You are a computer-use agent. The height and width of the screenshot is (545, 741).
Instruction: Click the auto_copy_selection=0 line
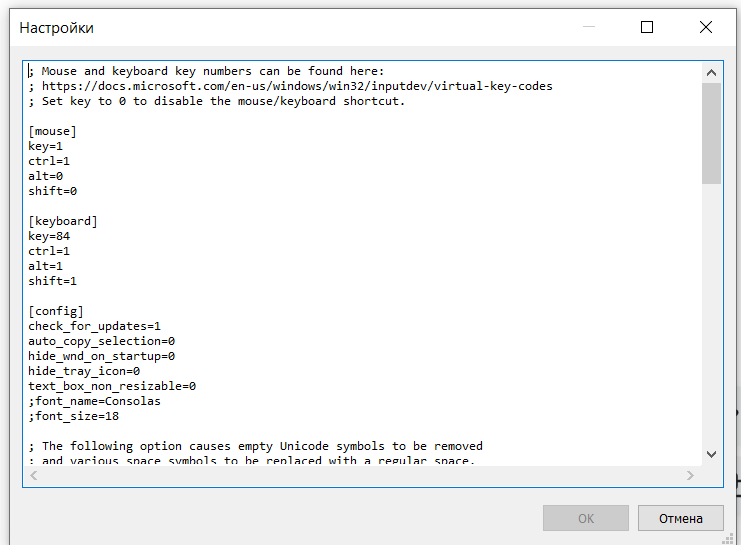(x=101, y=341)
